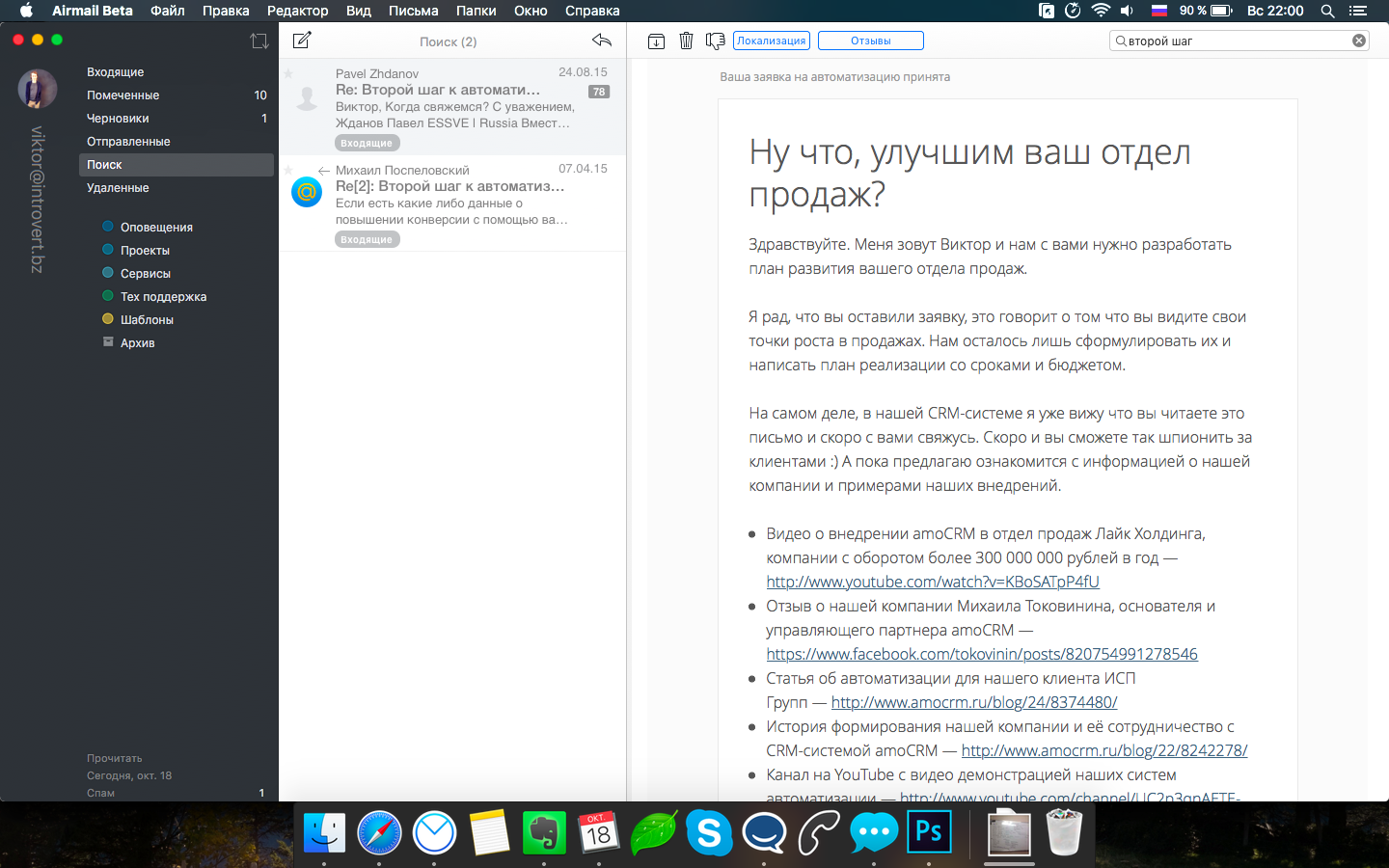The image size is (1389, 868).
Task: Open the facebook.com tokovinin post link
Action: (982, 654)
